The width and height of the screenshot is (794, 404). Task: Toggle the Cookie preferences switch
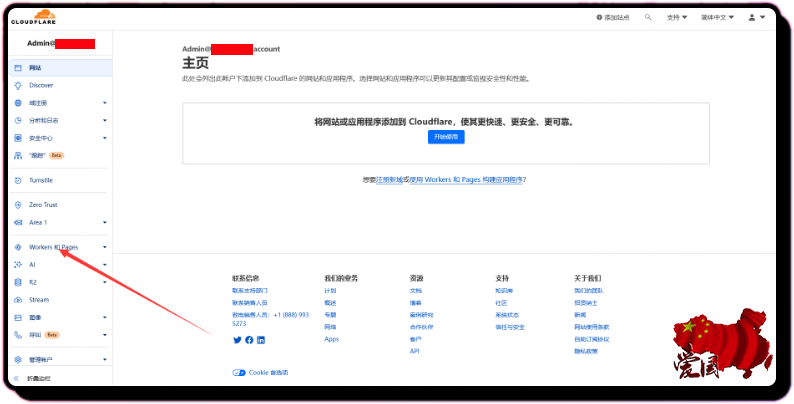point(239,372)
